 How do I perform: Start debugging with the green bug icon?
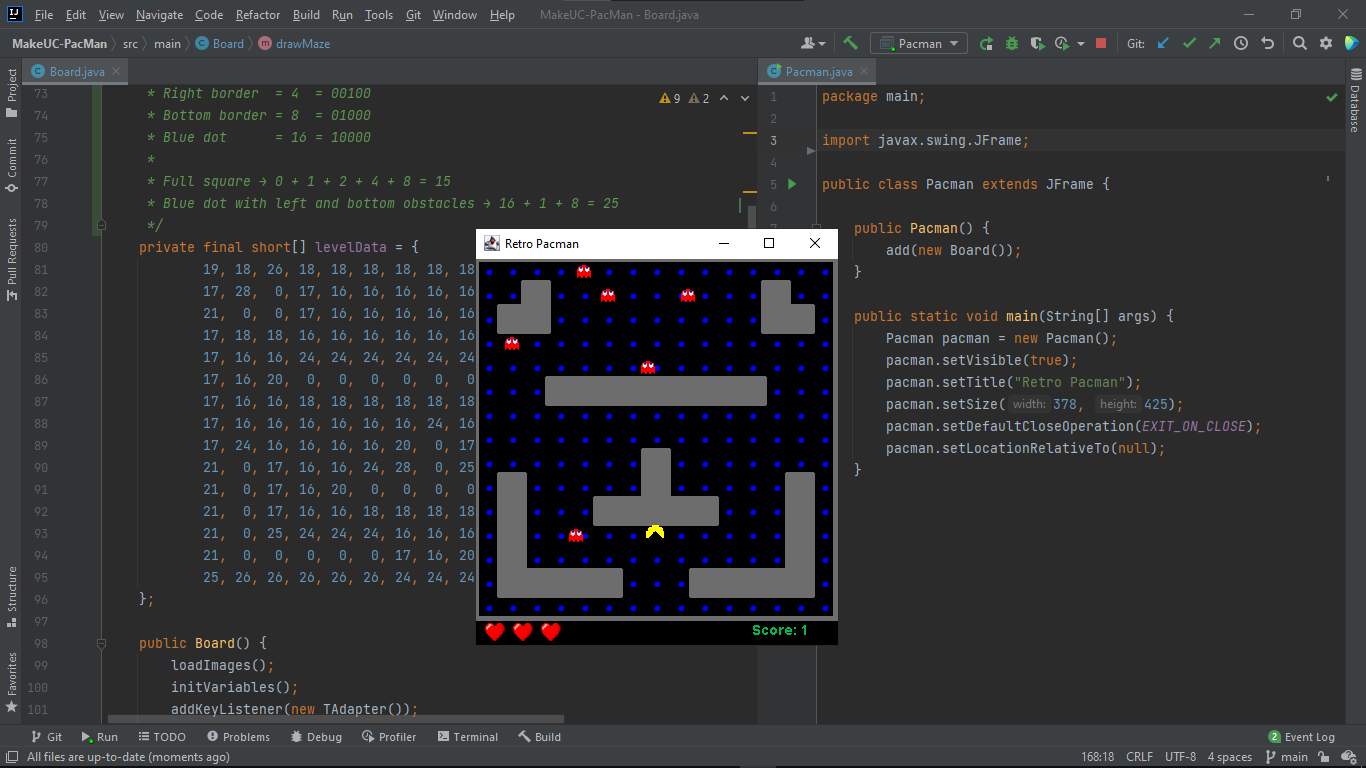click(x=1012, y=43)
